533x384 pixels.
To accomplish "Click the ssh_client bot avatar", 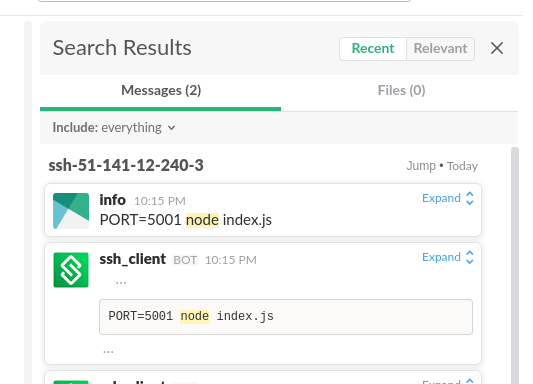I will [x=71, y=270].
